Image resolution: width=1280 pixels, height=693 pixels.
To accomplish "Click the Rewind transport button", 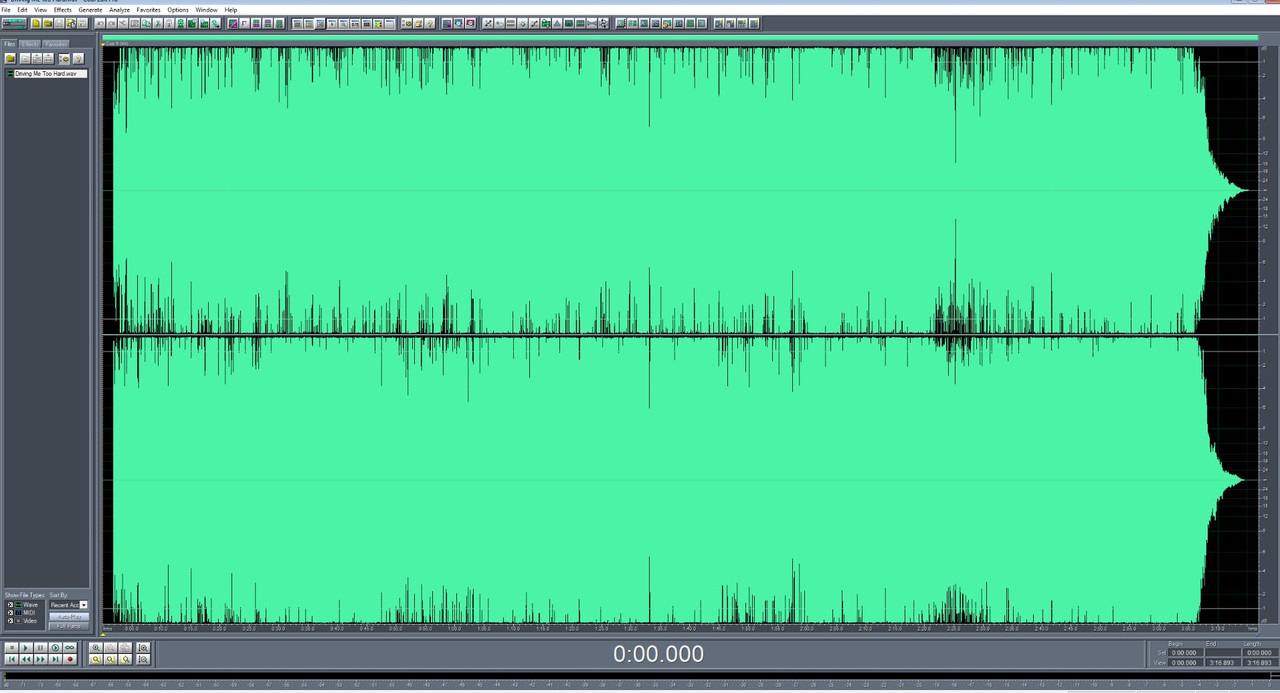I will coord(26,659).
